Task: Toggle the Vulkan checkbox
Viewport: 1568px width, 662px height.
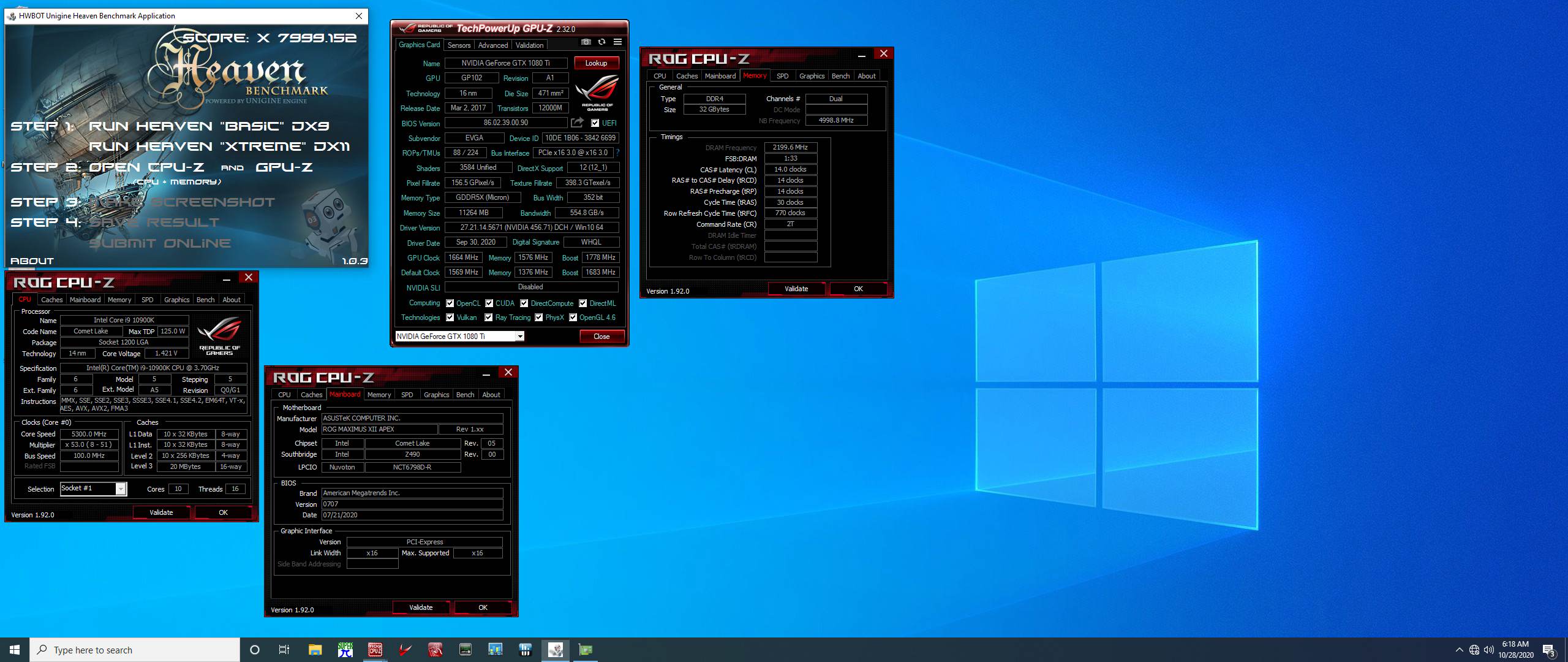Action: [x=450, y=317]
